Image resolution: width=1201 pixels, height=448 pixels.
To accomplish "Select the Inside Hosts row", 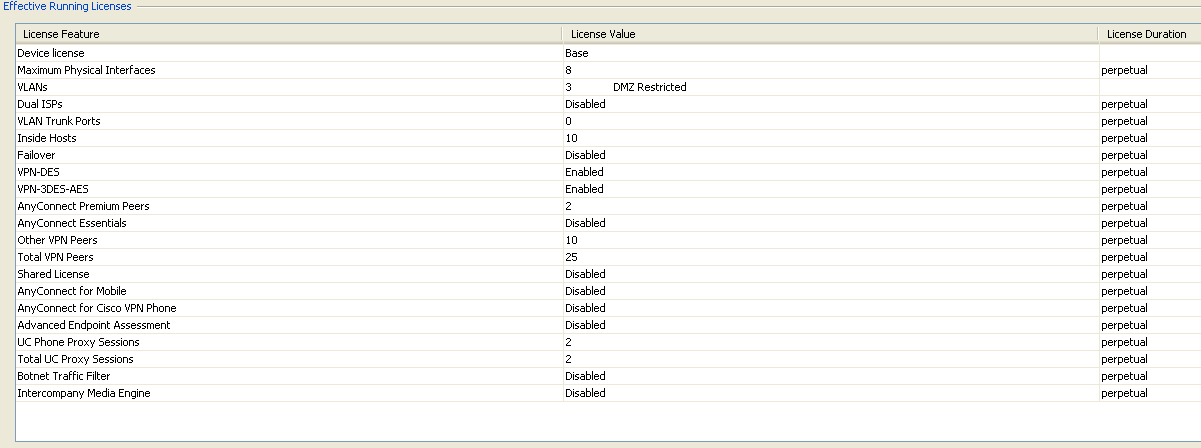I will coord(46,138).
